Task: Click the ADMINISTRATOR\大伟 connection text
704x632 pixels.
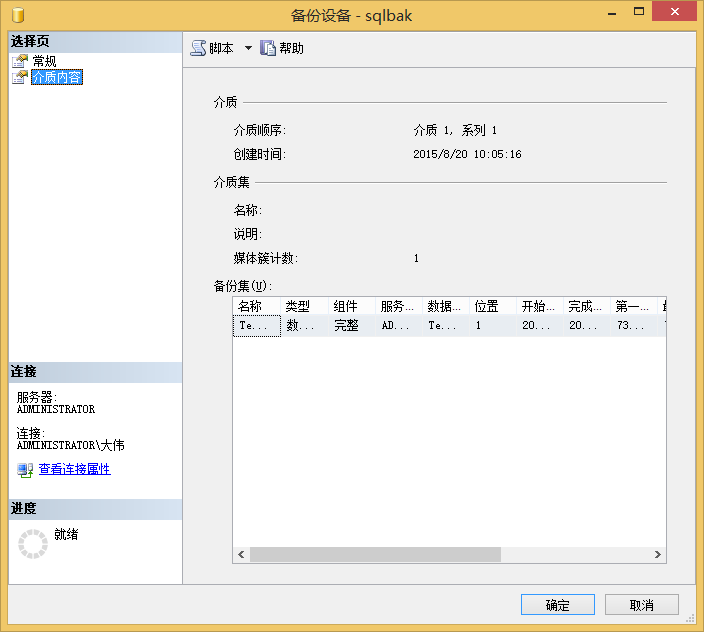Action: pyautogui.click(x=70, y=445)
